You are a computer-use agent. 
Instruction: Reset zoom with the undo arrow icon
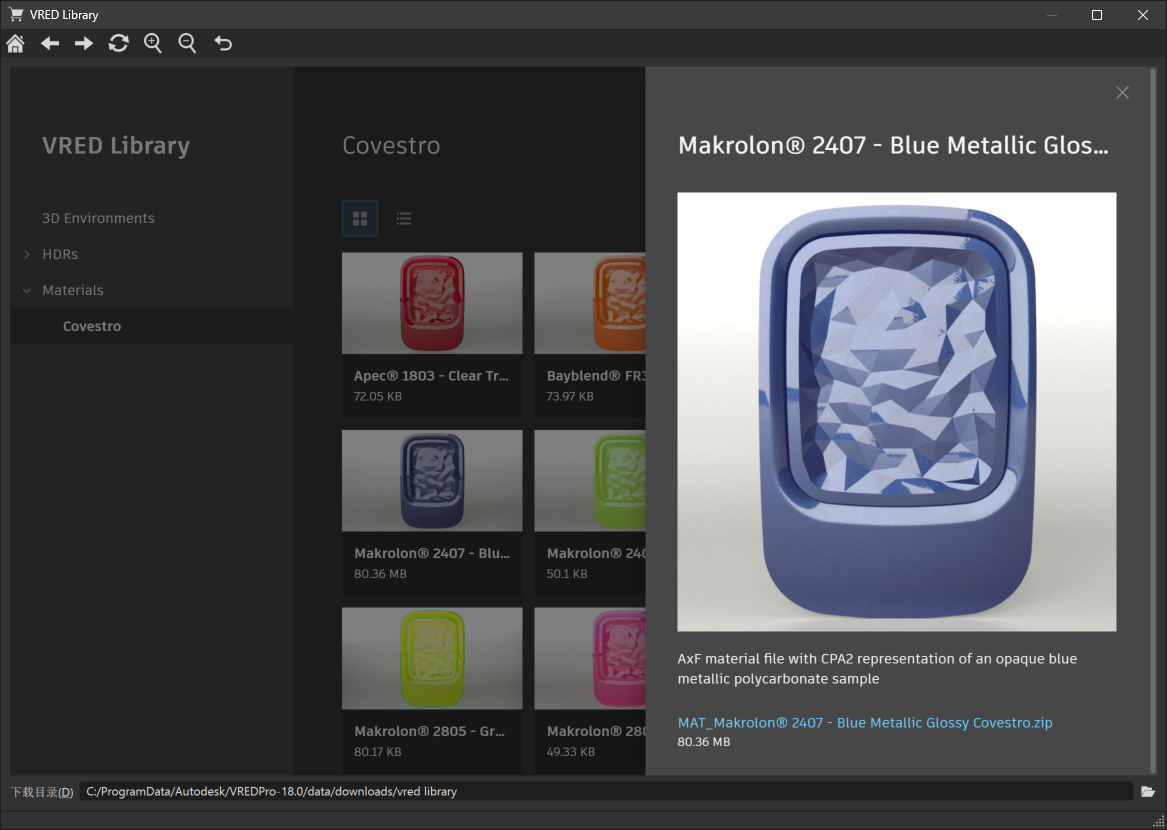(x=223, y=43)
